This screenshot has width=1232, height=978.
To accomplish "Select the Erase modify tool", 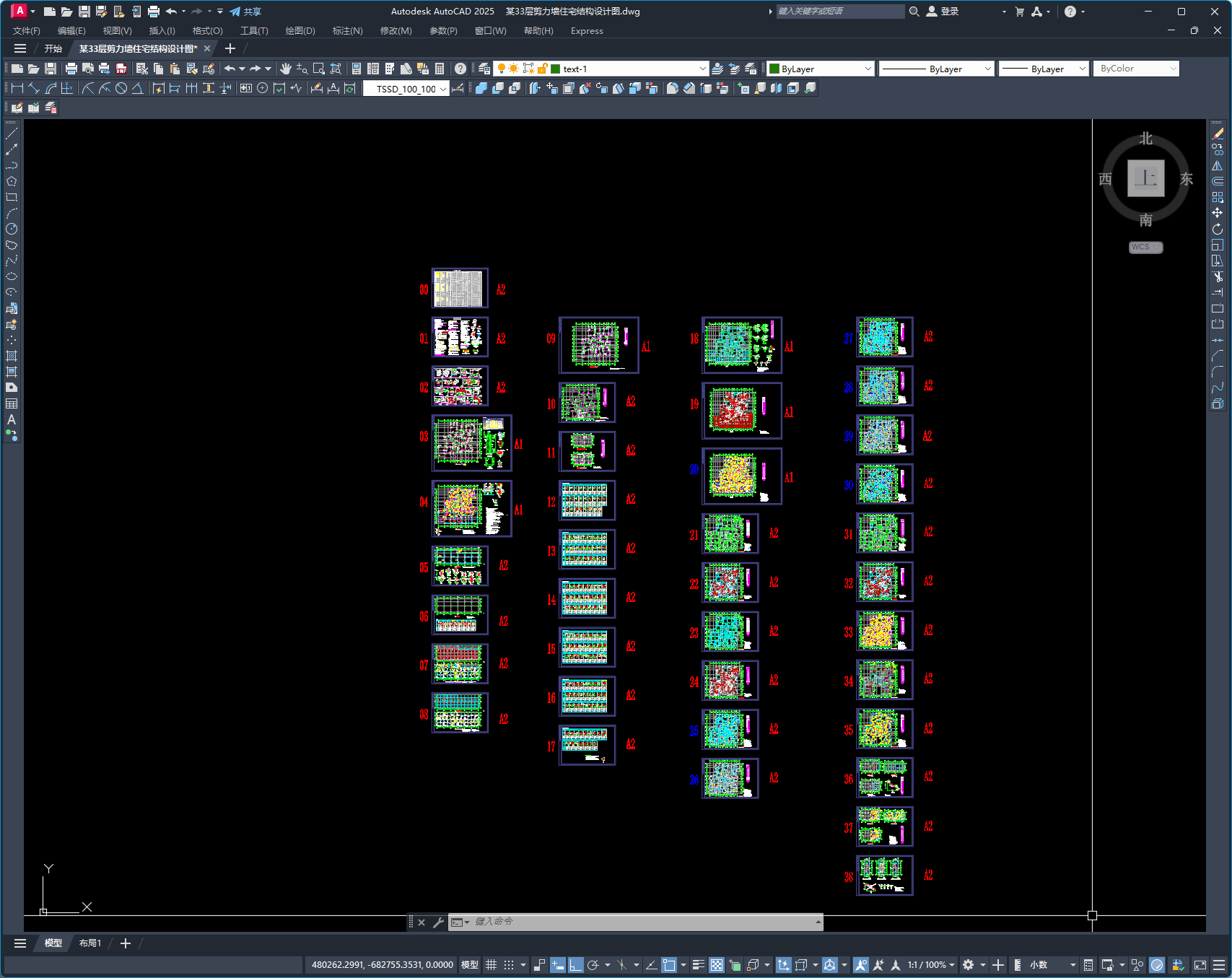I will (1218, 134).
